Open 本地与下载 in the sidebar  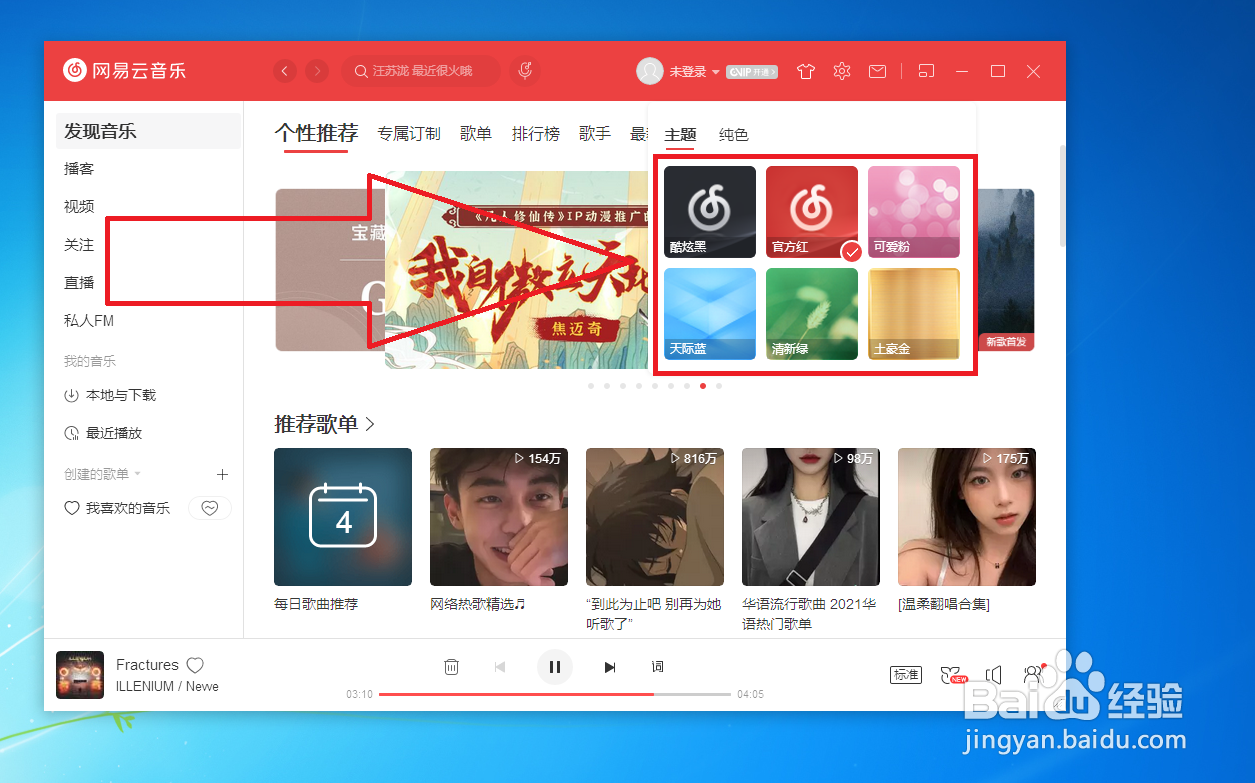point(110,395)
